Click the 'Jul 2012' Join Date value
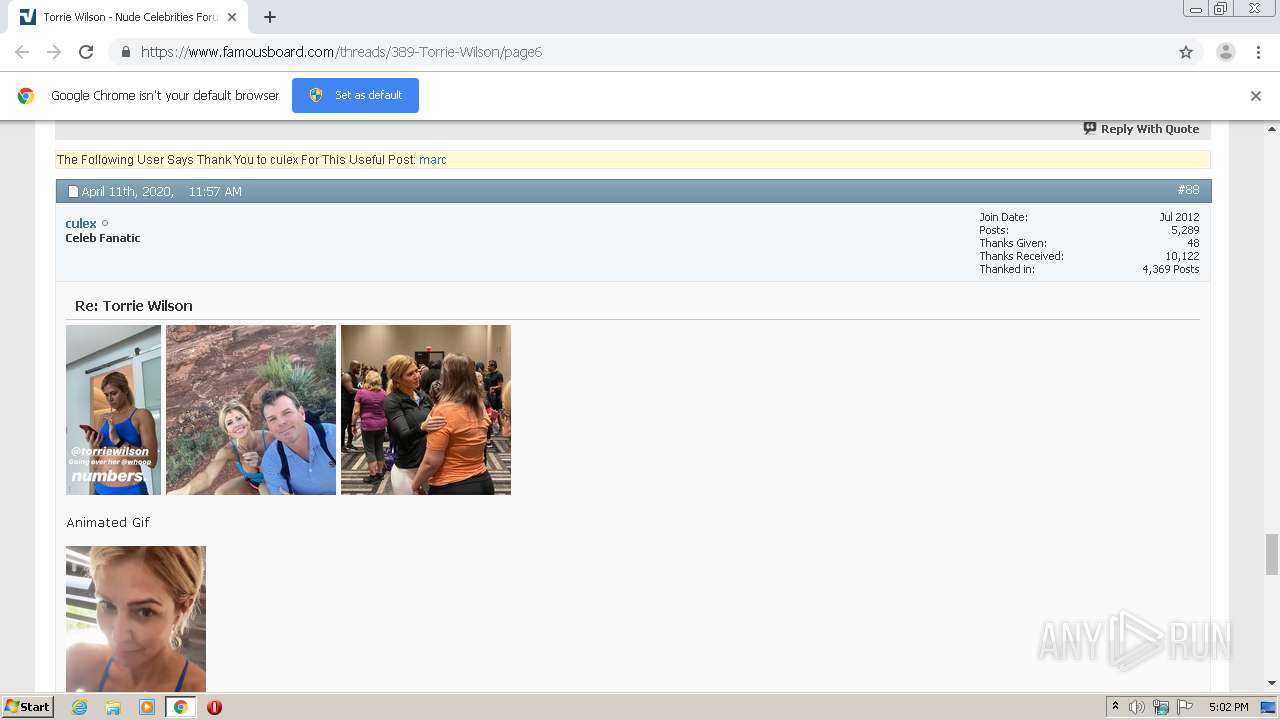The height and width of the screenshot is (720, 1280). coord(1179,217)
